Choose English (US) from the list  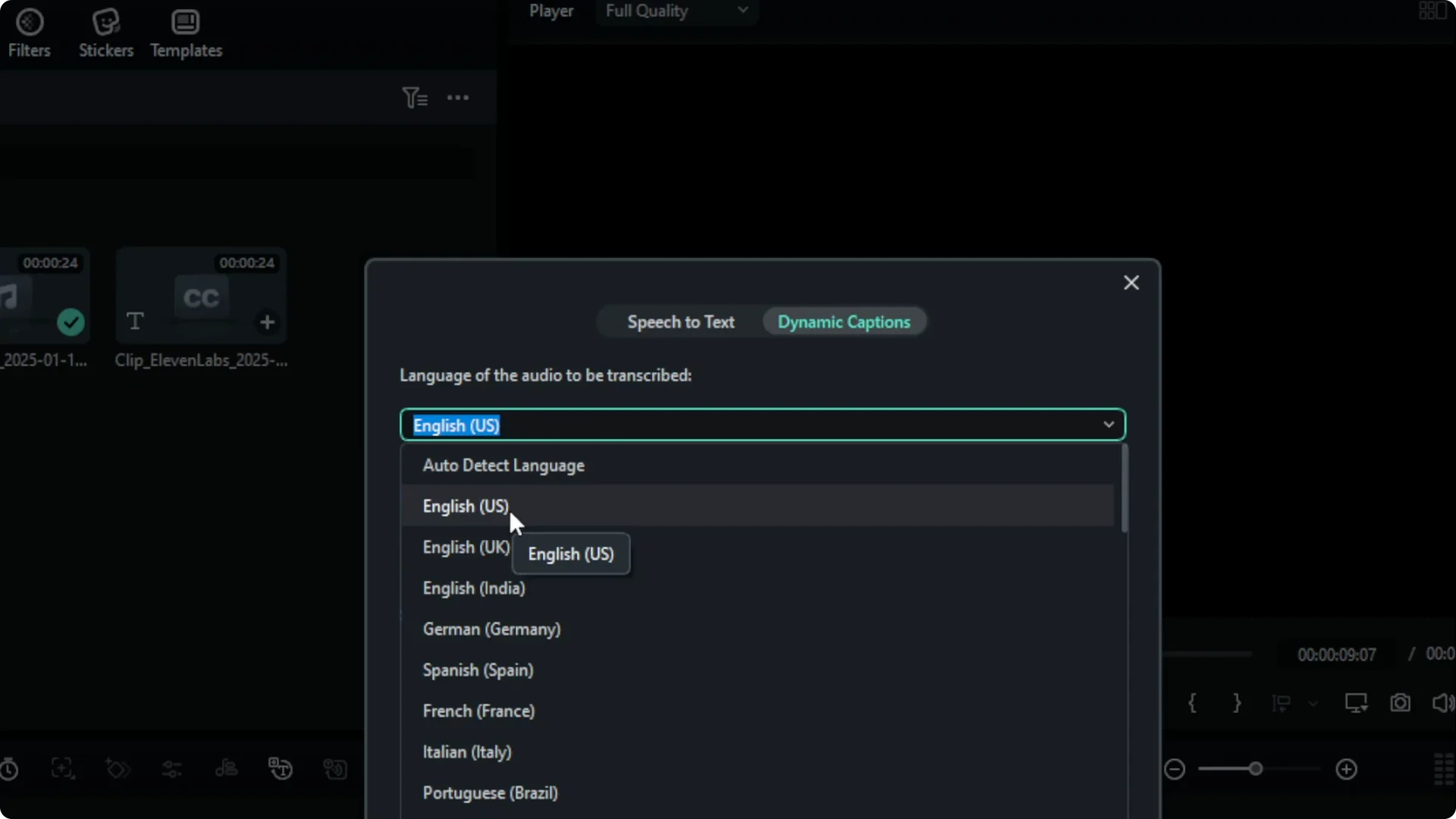click(758, 507)
